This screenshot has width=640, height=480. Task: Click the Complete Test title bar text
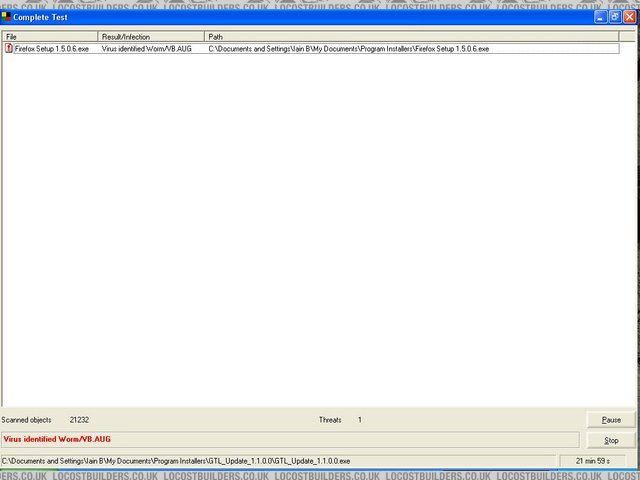[40, 17]
